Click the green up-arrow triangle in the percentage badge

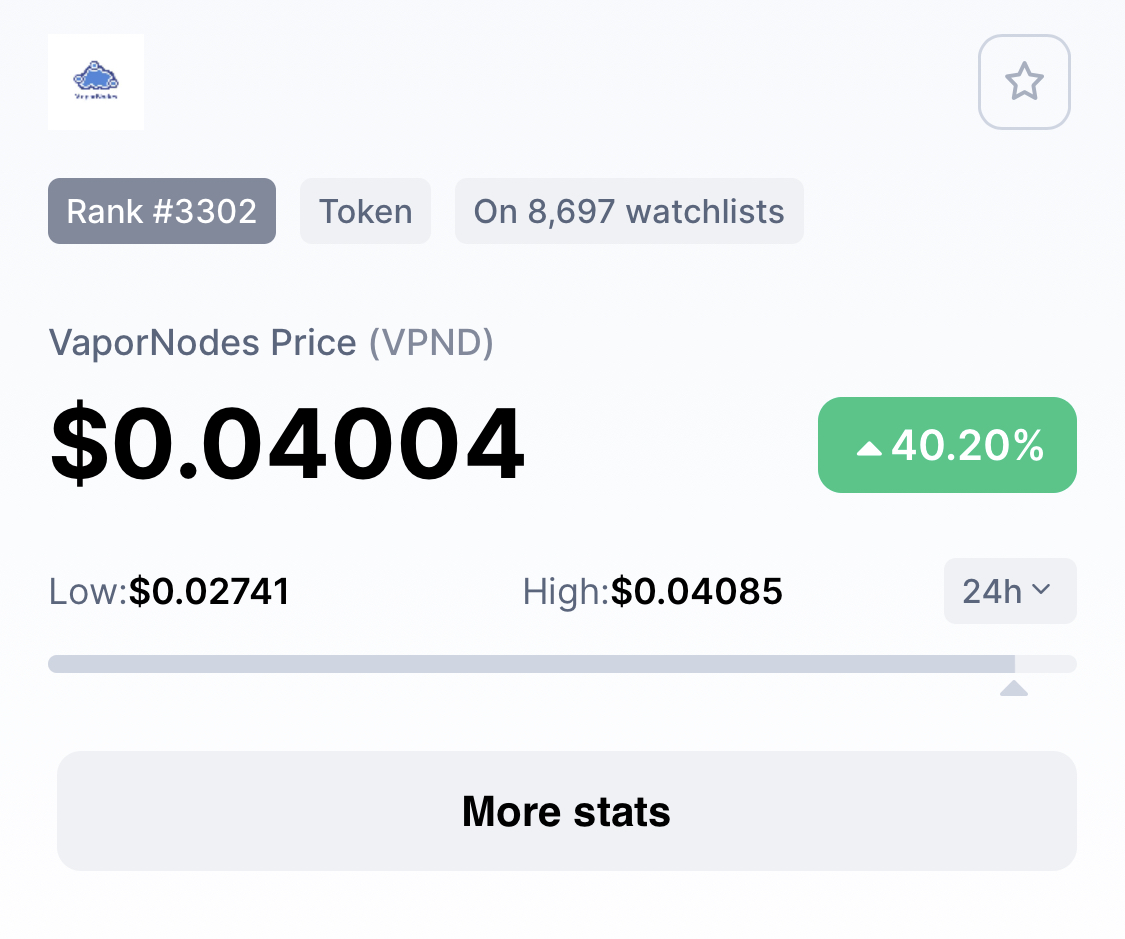pos(869,449)
